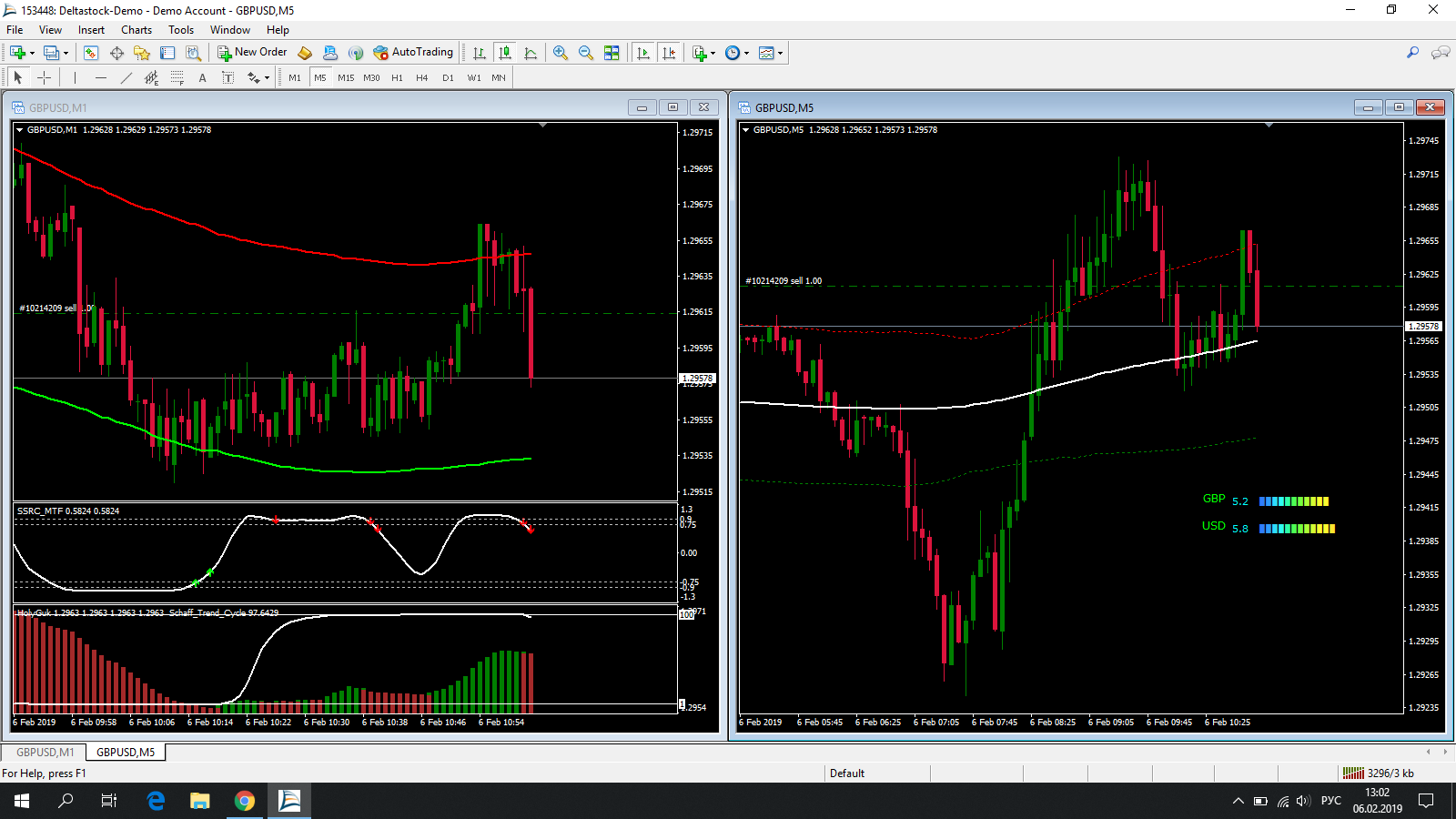The height and width of the screenshot is (819, 1456).
Task: Select the M30 timeframe button
Action: click(x=371, y=77)
